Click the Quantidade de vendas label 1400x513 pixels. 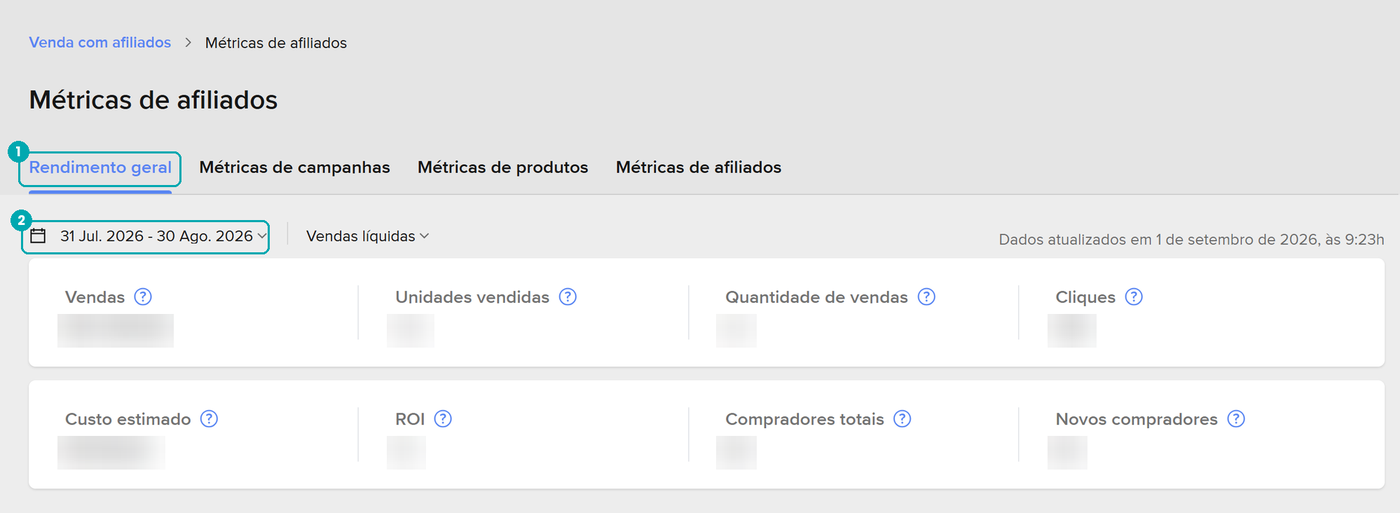point(817,297)
